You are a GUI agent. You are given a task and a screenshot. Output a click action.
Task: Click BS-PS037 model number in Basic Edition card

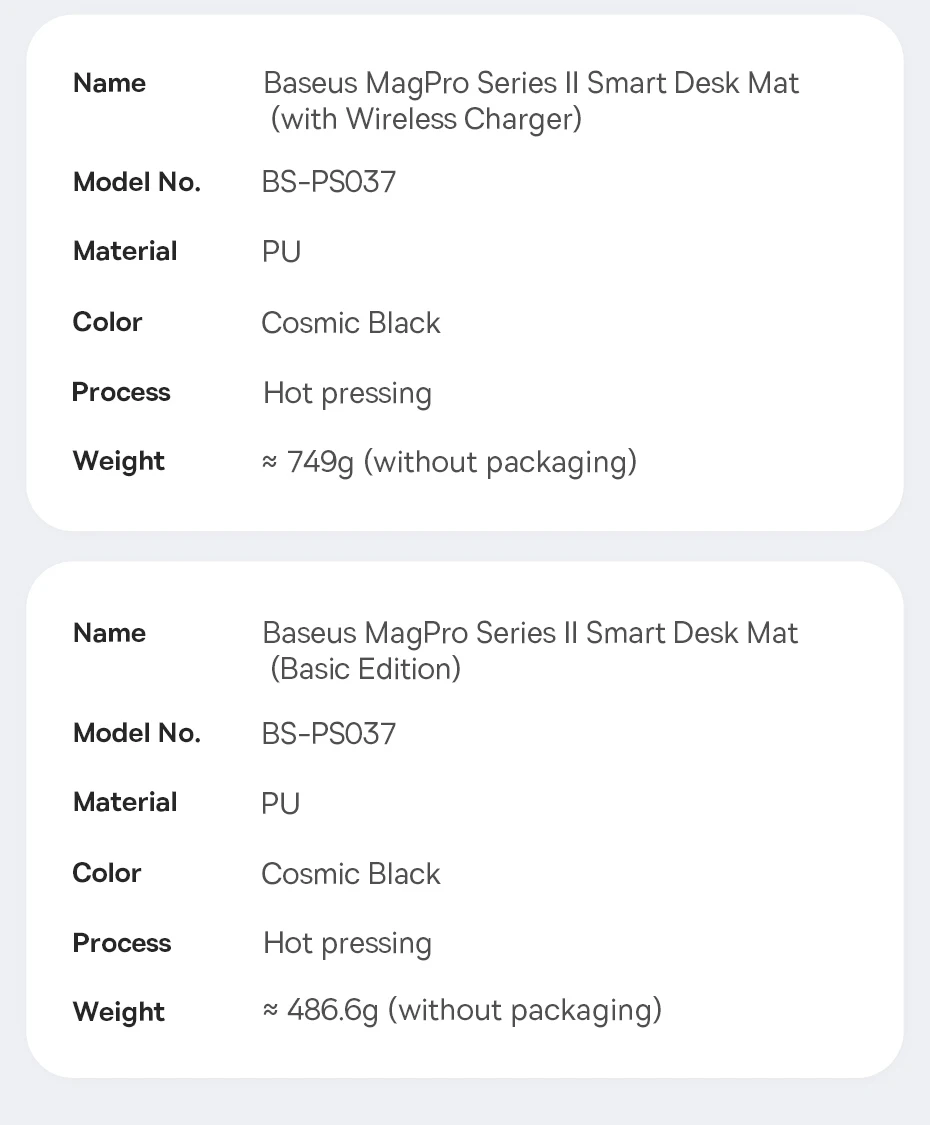[329, 733]
